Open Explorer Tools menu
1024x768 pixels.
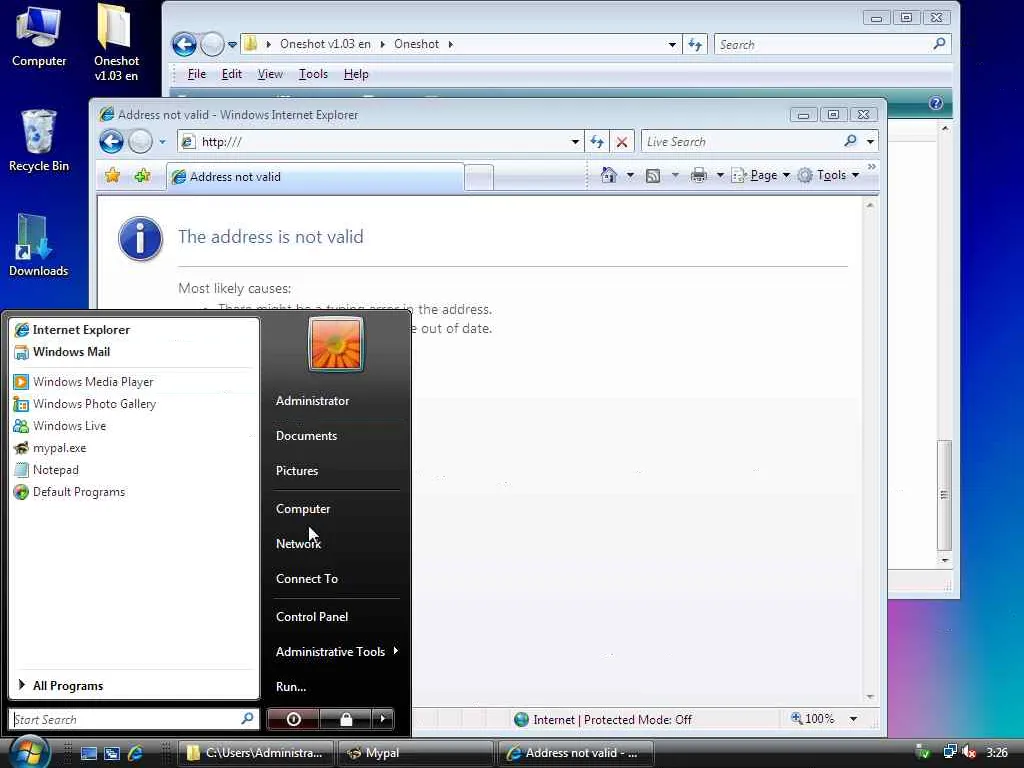click(313, 74)
